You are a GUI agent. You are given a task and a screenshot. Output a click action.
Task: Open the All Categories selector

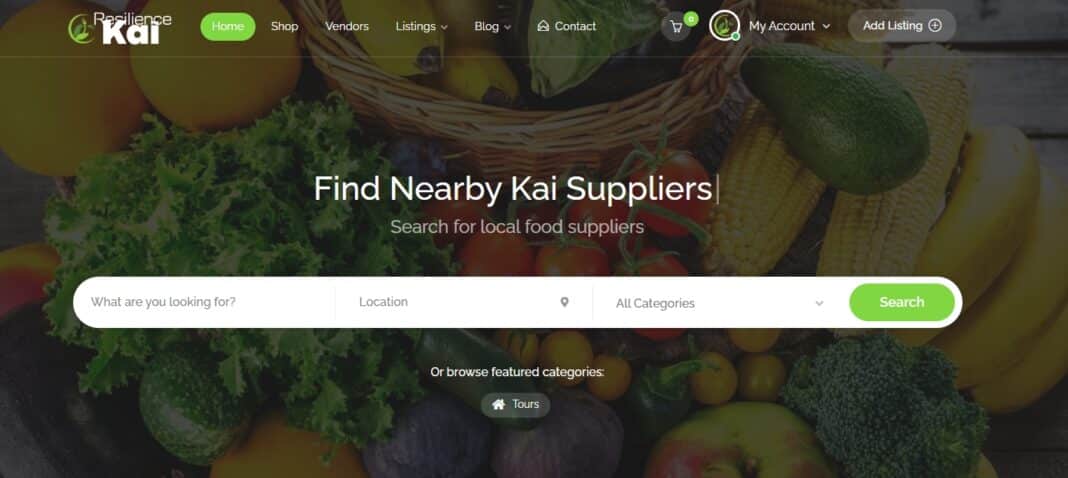click(720, 303)
